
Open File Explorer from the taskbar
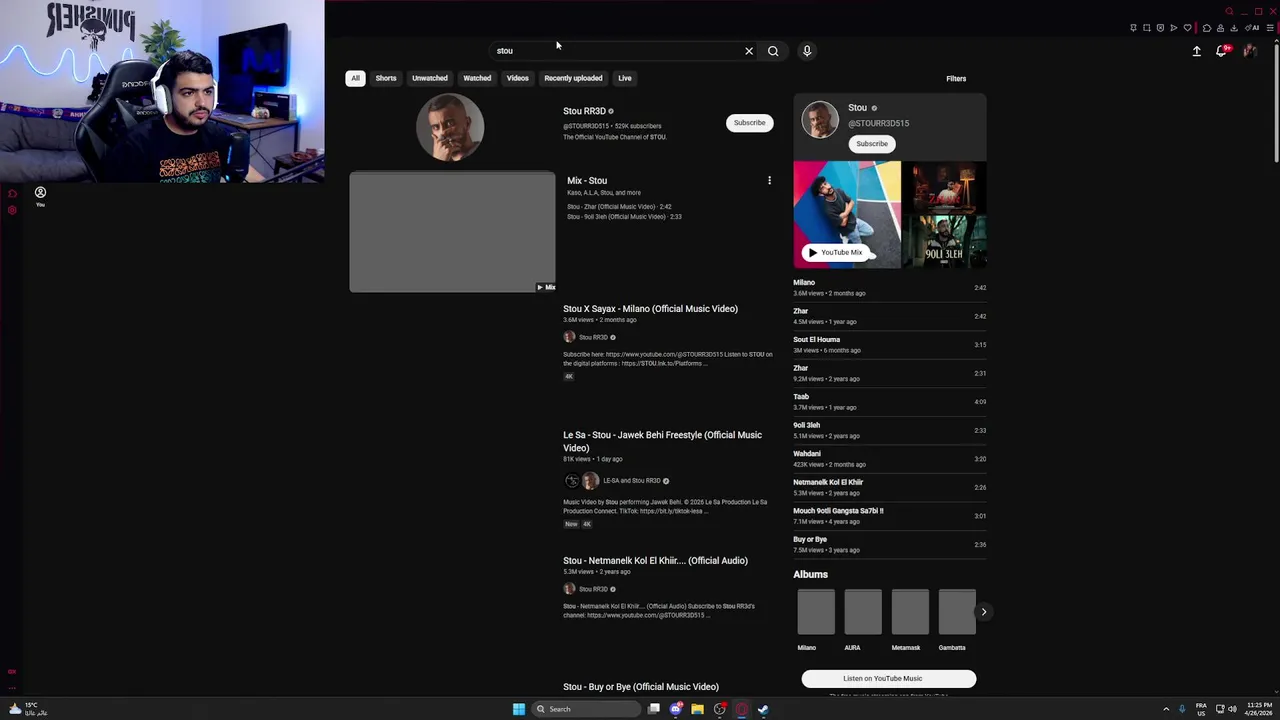(x=698, y=709)
